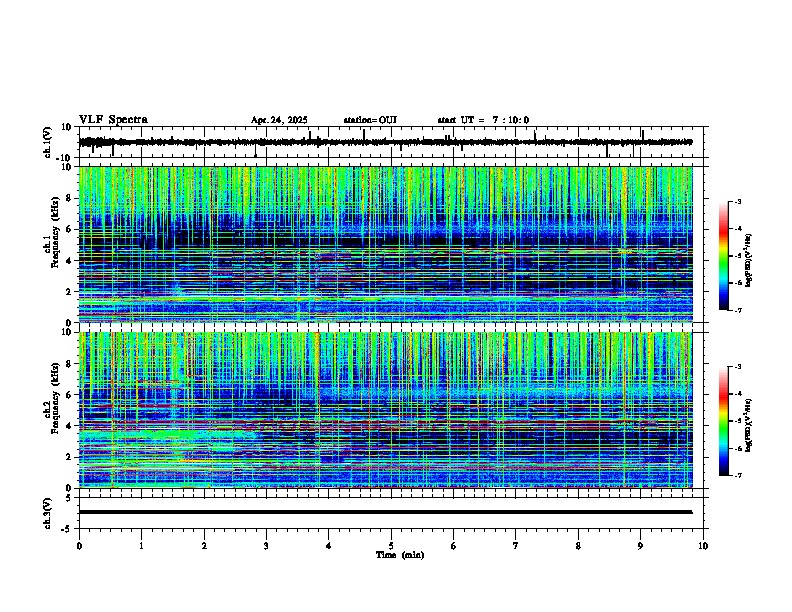Click the time-axis tick label "10"
This screenshot has width=792, height=612.
tap(703, 546)
